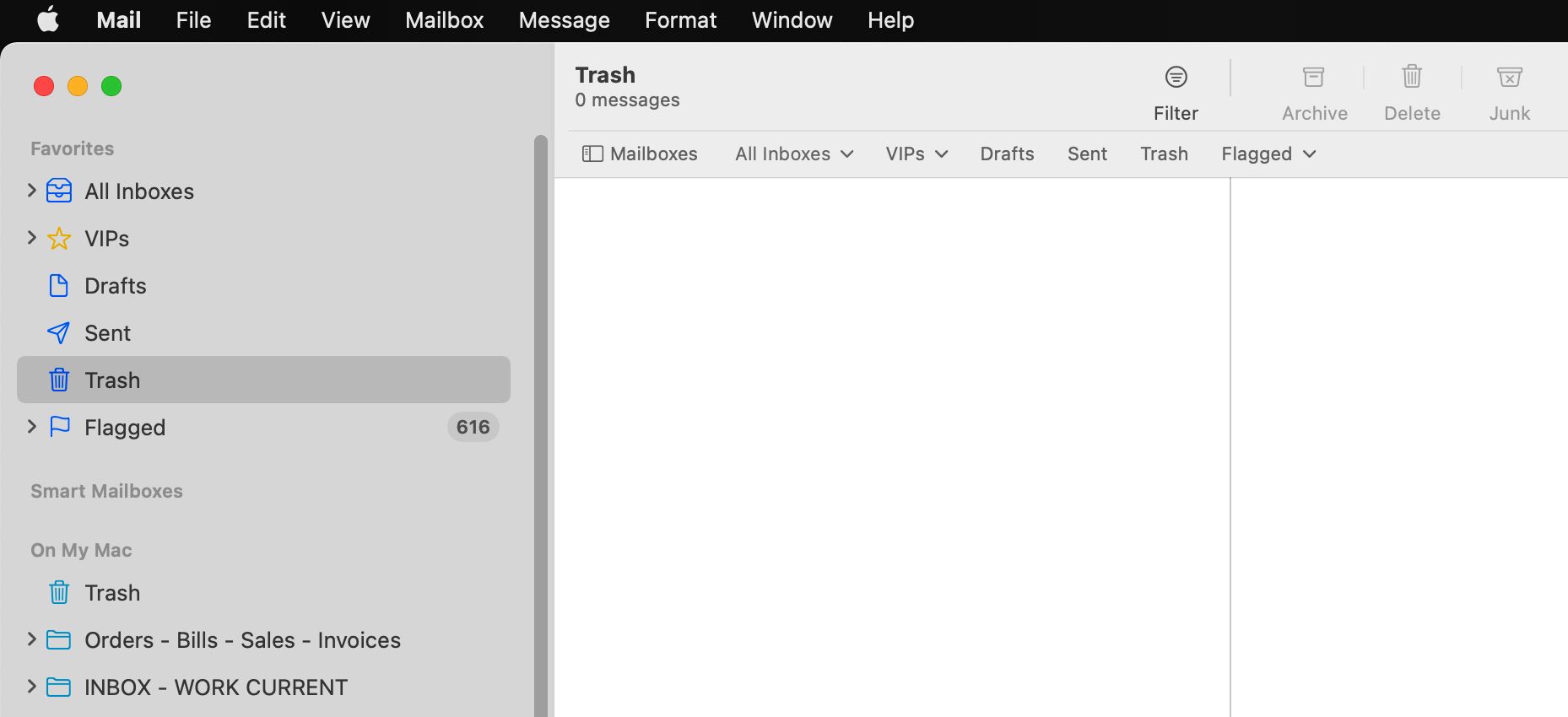Select the Flagged mailbox in sidebar

pyautogui.click(x=263, y=427)
